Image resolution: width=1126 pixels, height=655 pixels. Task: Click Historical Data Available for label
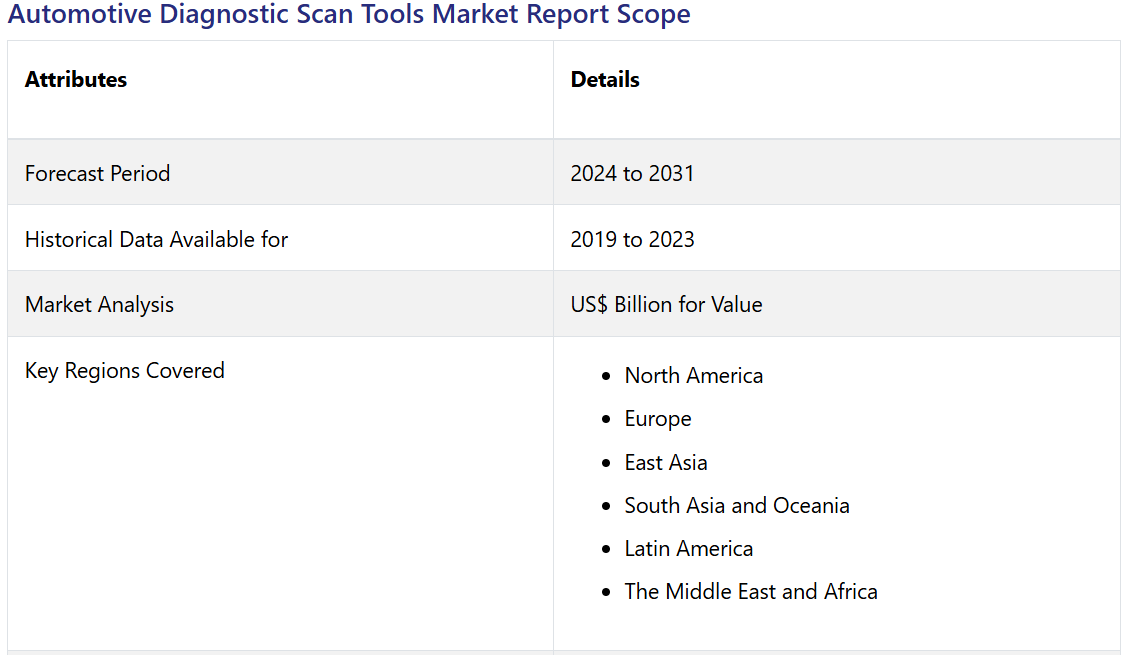pyautogui.click(x=156, y=239)
